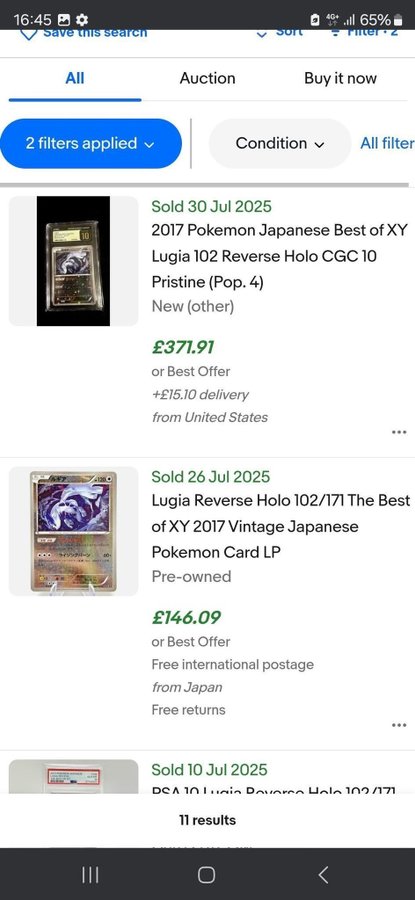The width and height of the screenshot is (415, 900).
Task: Open the Lugia 102 CGC 10 Pristine listing title
Action: point(280,256)
